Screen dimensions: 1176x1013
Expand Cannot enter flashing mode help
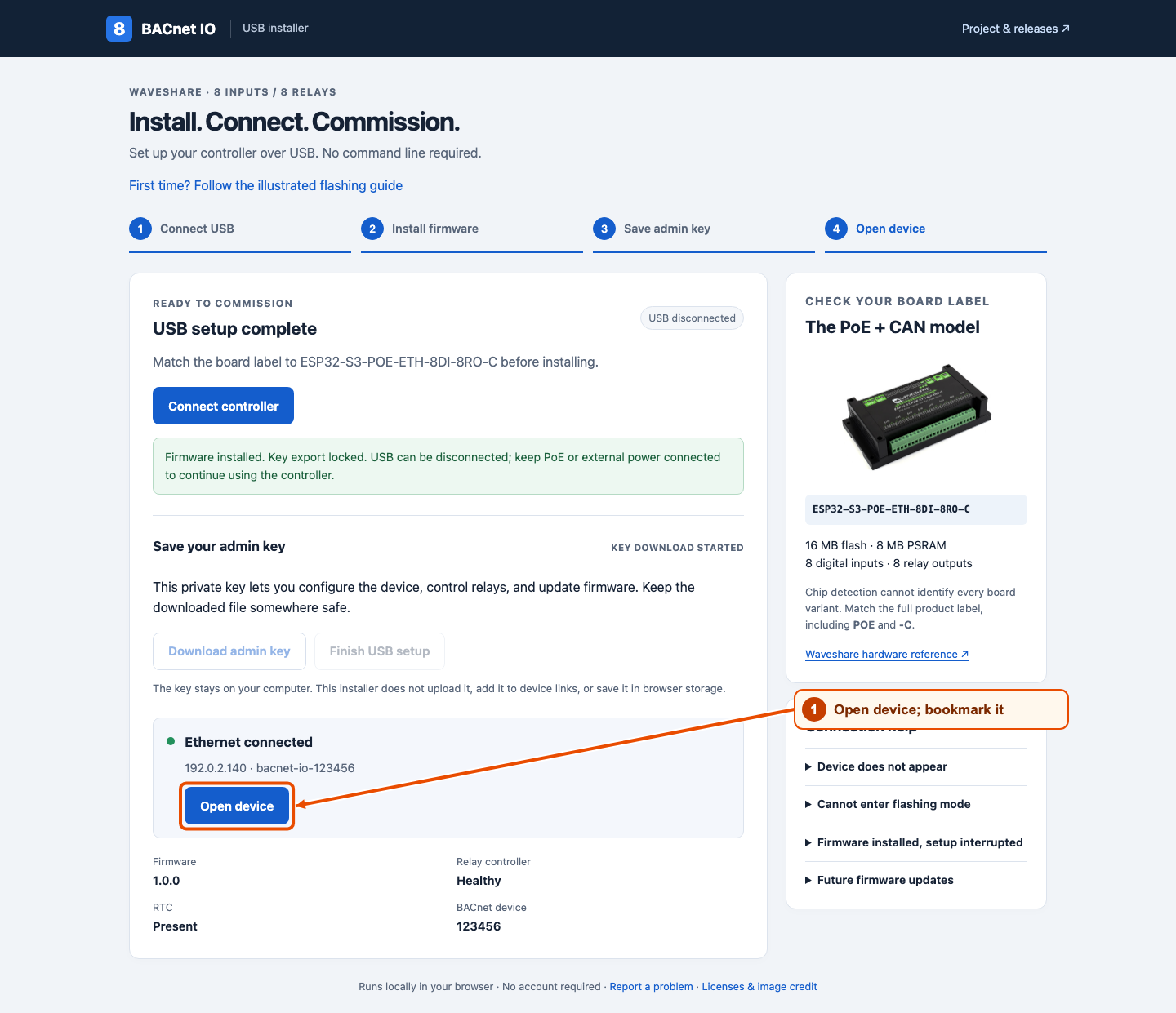tap(916, 804)
